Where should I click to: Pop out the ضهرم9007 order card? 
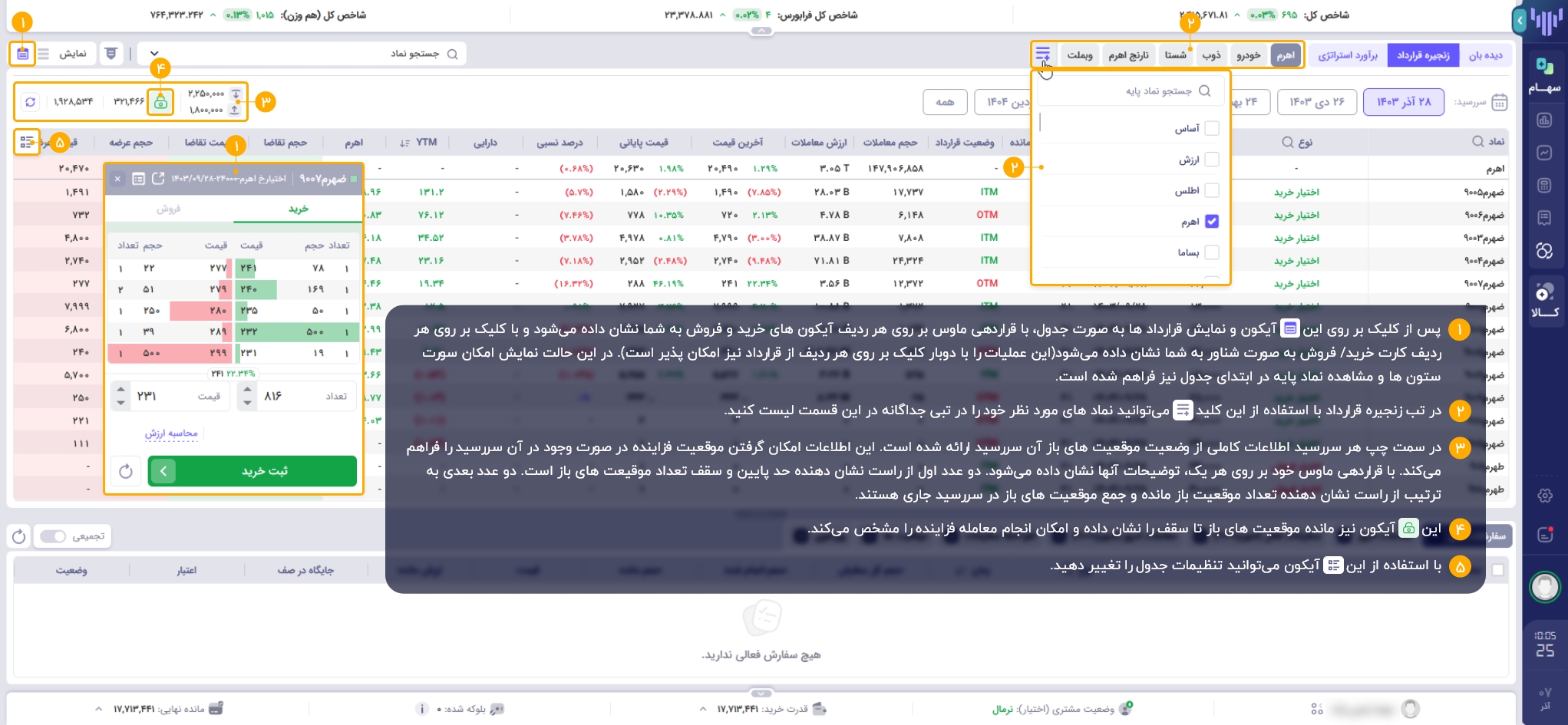[158, 179]
